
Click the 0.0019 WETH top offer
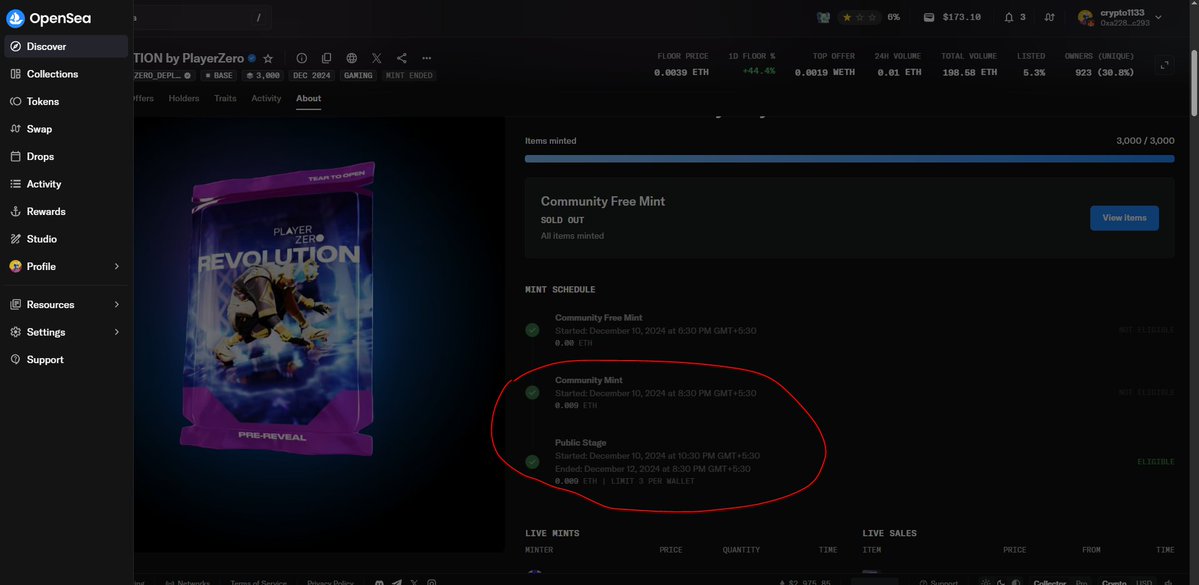pyautogui.click(x=825, y=72)
